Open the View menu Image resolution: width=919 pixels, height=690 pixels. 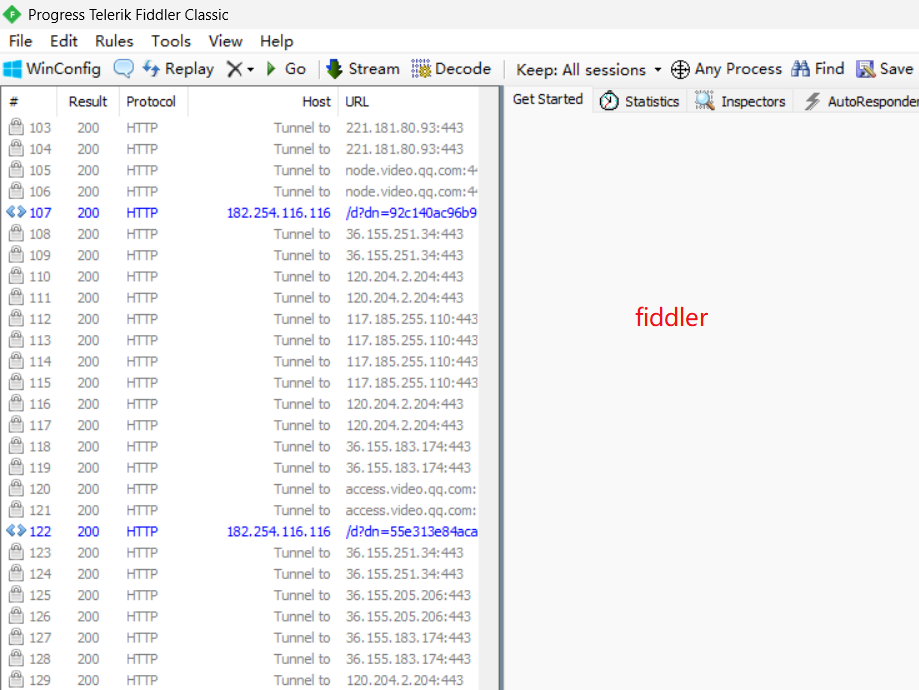click(226, 41)
